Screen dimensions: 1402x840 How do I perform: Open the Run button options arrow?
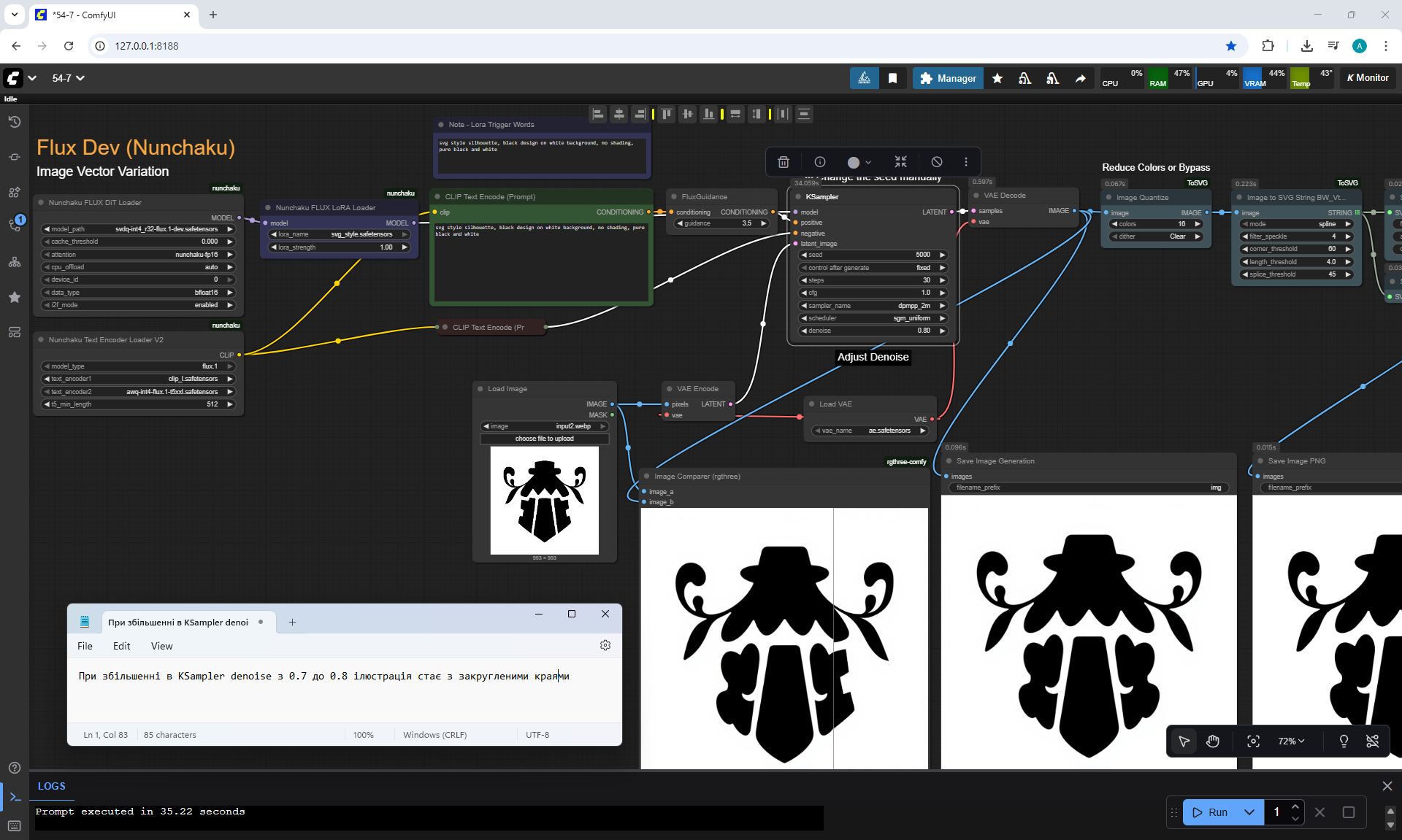[x=1249, y=812]
